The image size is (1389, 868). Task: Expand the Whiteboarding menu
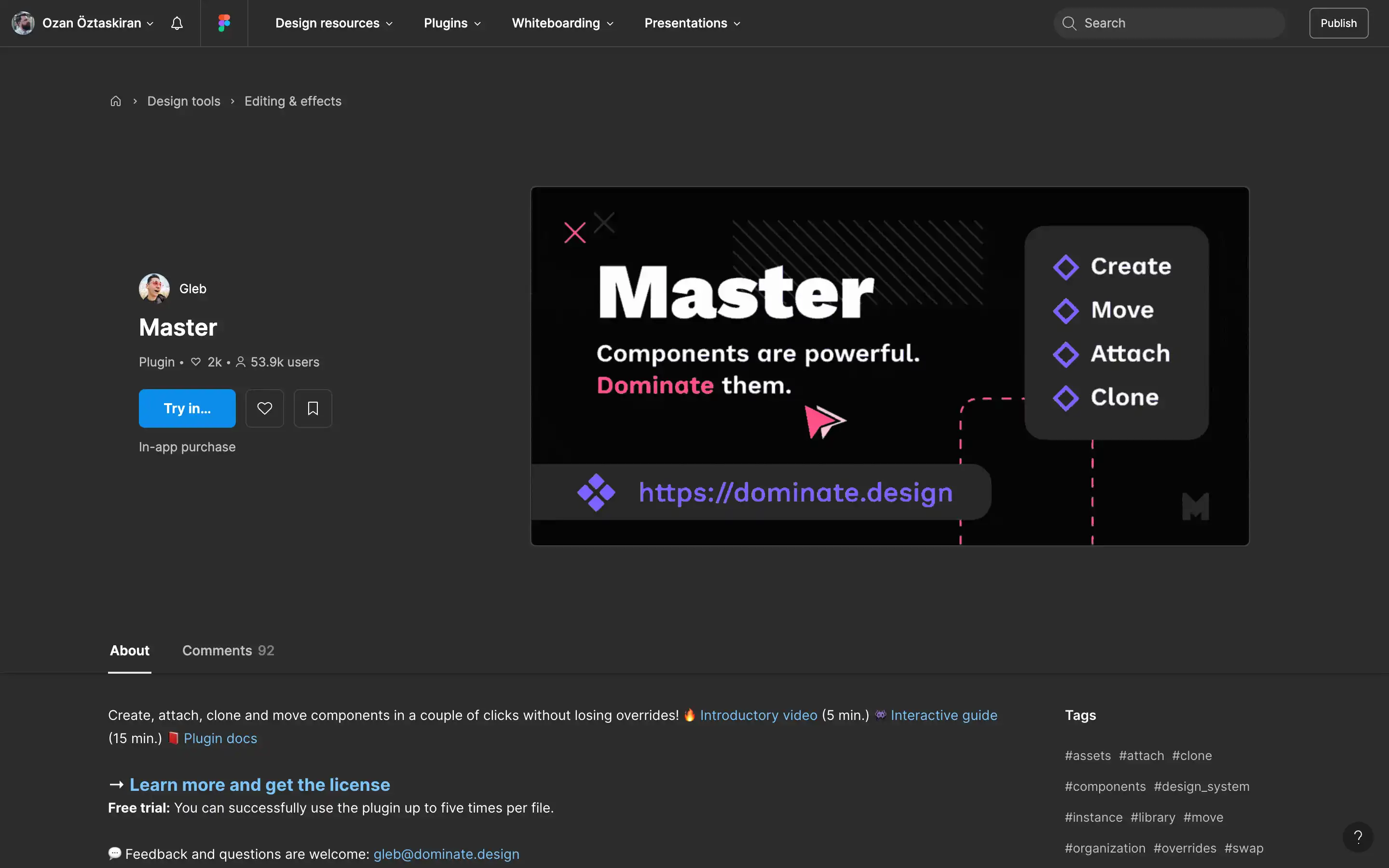(562, 23)
